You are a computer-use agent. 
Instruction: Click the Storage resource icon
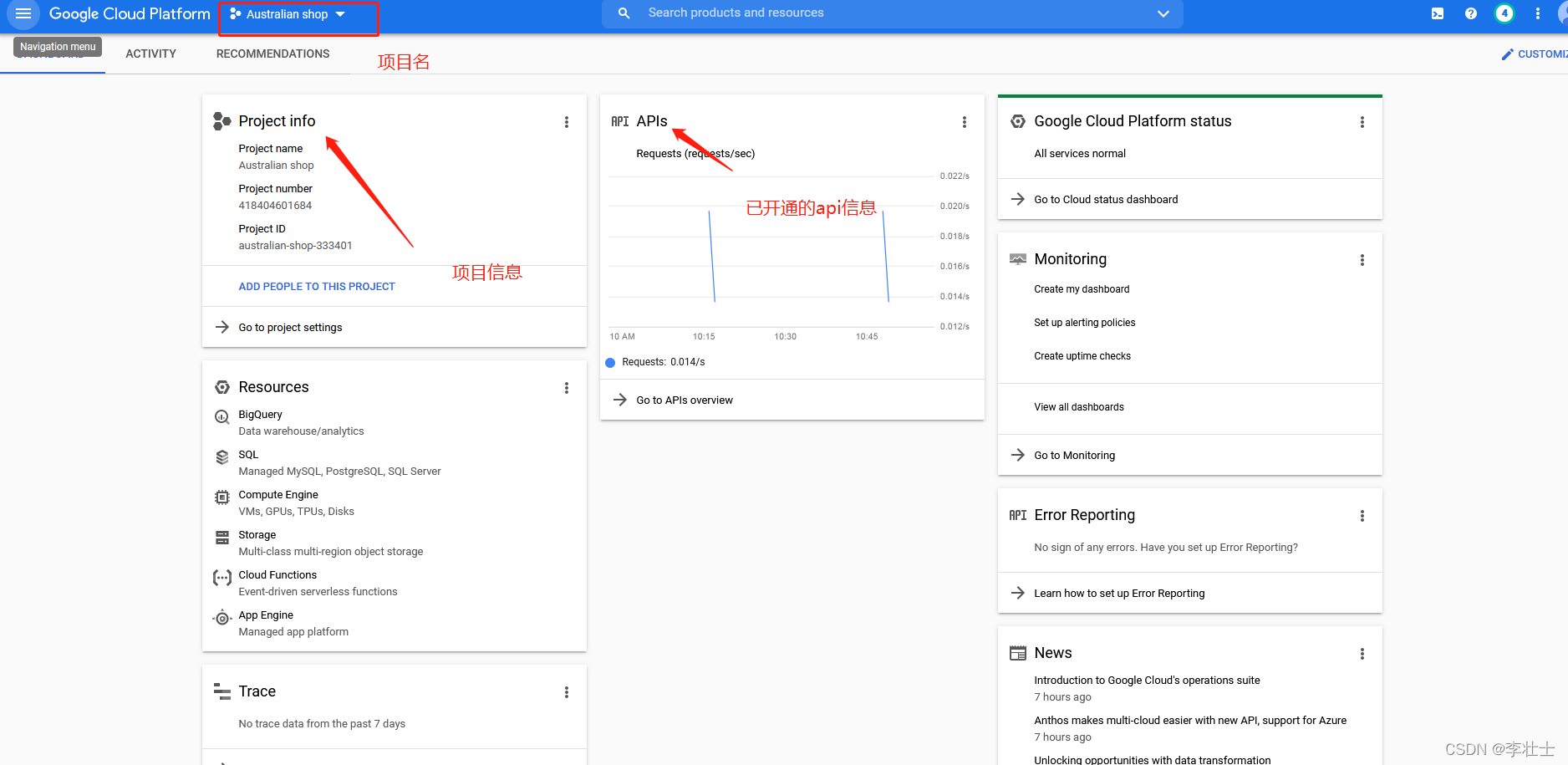click(221, 538)
